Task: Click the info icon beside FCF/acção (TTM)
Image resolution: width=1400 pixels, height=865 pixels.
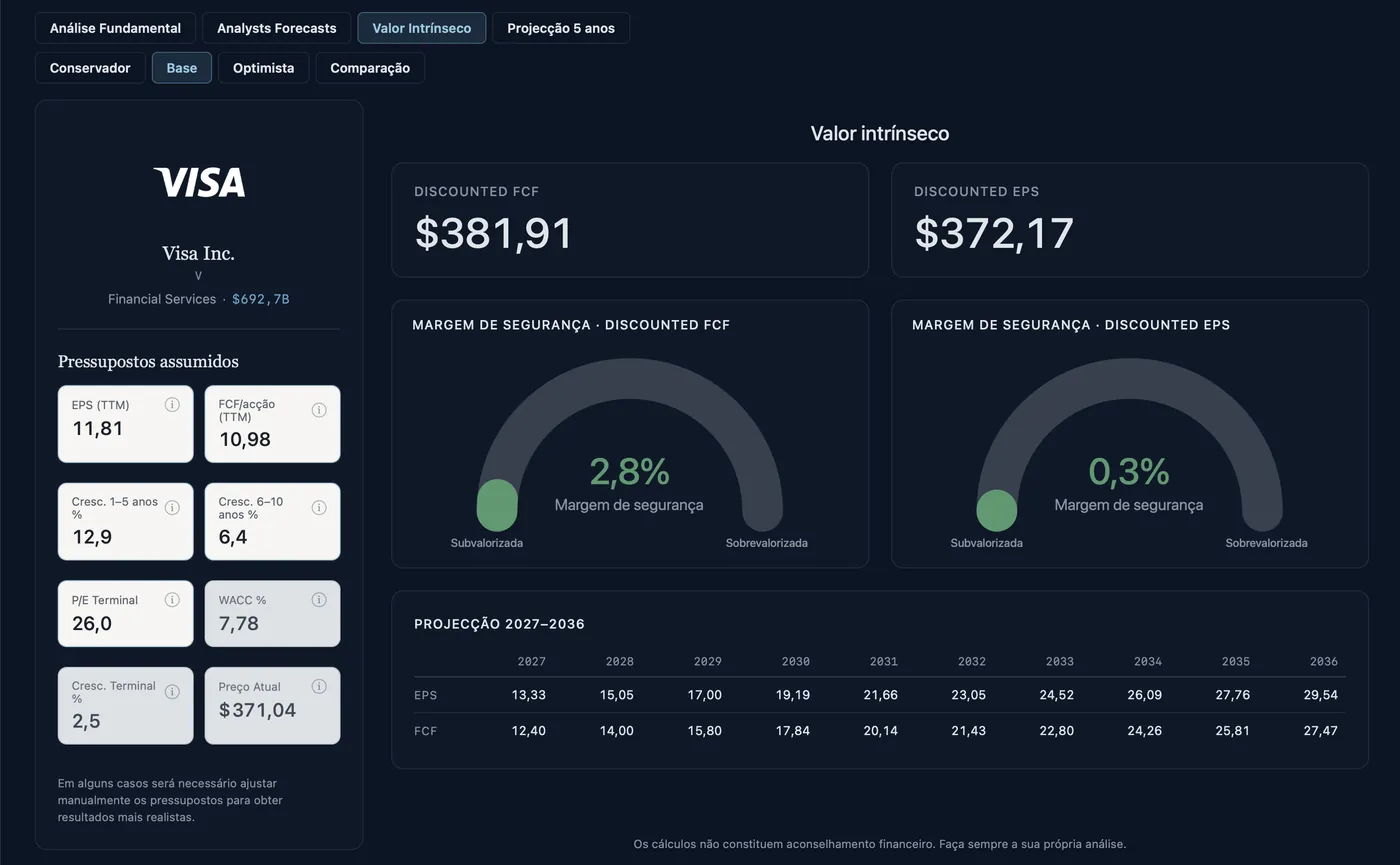Action: coord(319,410)
